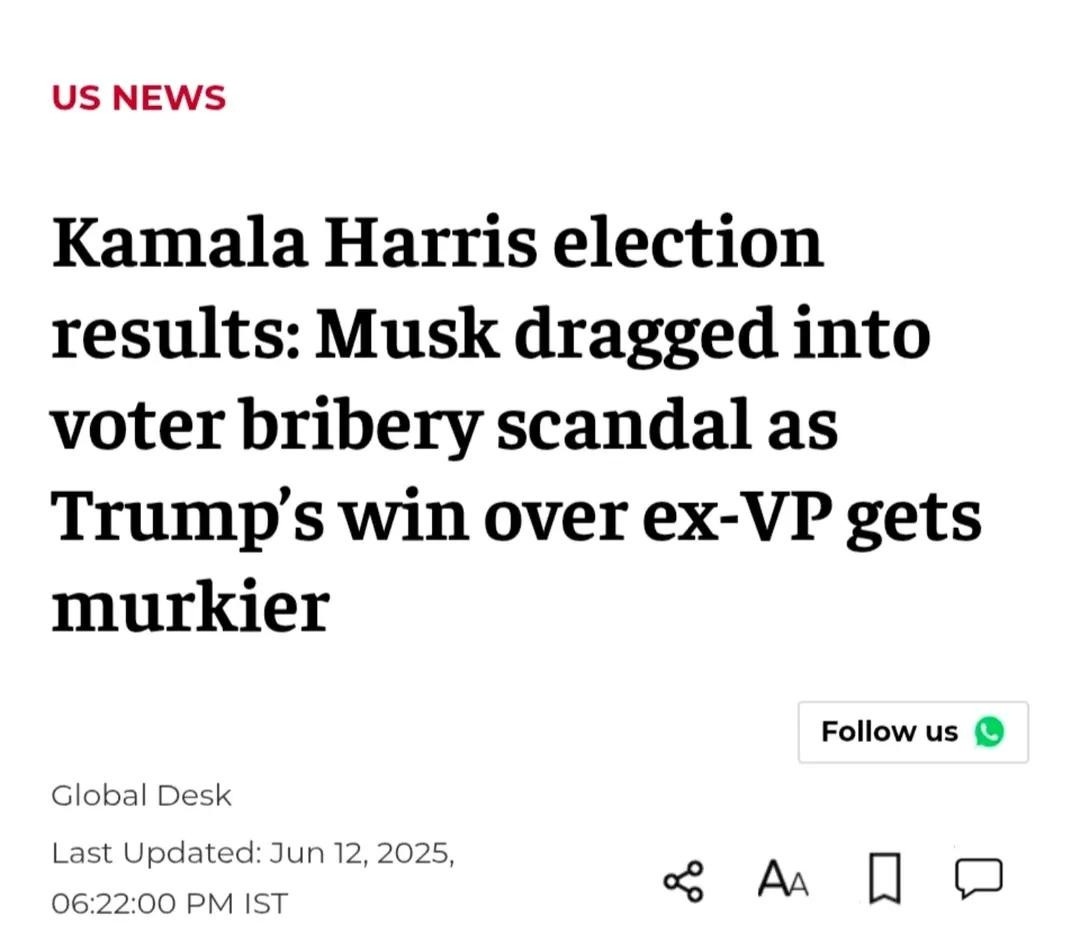Share this article via the share icon
This screenshot has width=1080, height=951.
683,881
